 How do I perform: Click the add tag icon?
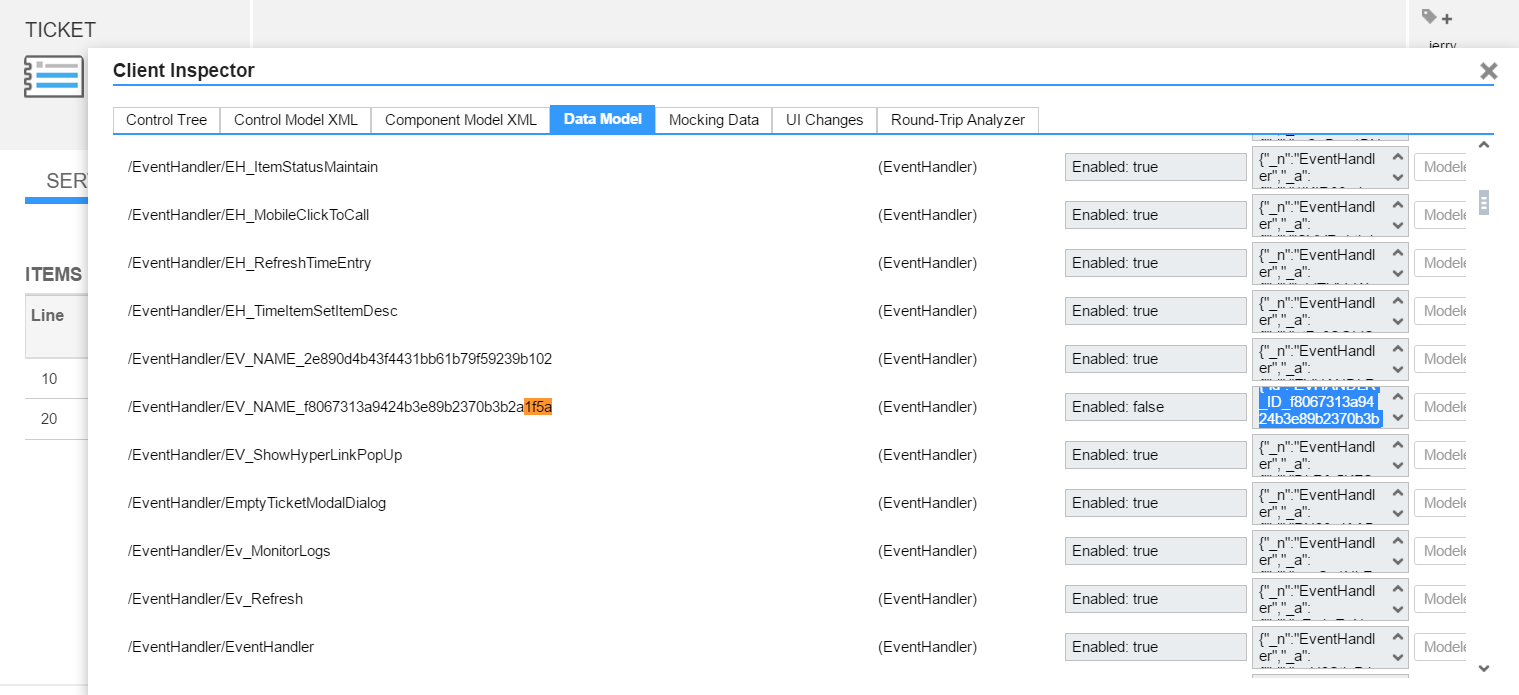click(x=1437, y=17)
